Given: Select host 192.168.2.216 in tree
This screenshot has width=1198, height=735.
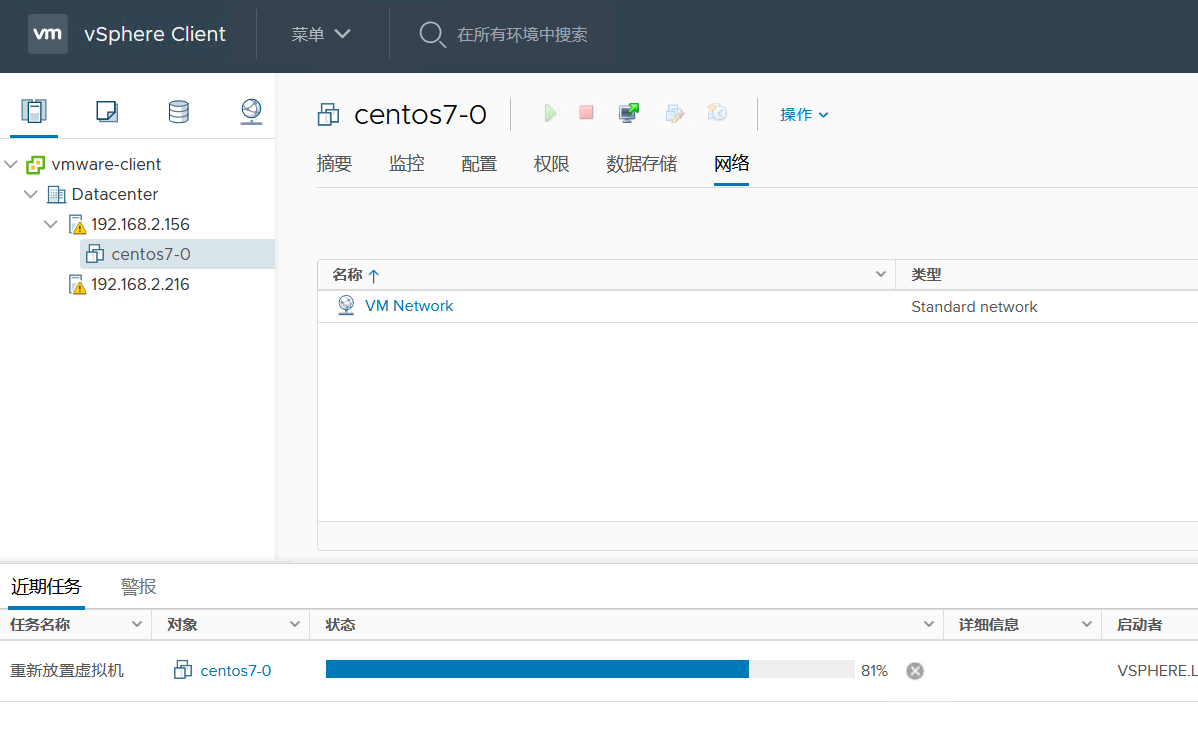Looking at the screenshot, I should [140, 284].
